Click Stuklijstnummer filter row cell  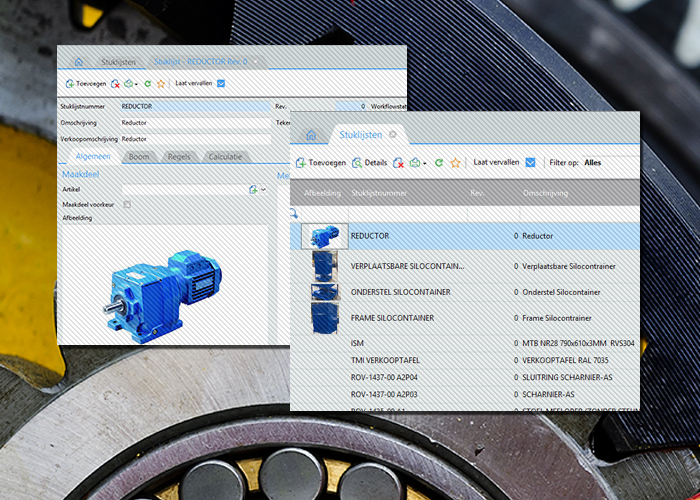(x=408, y=214)
